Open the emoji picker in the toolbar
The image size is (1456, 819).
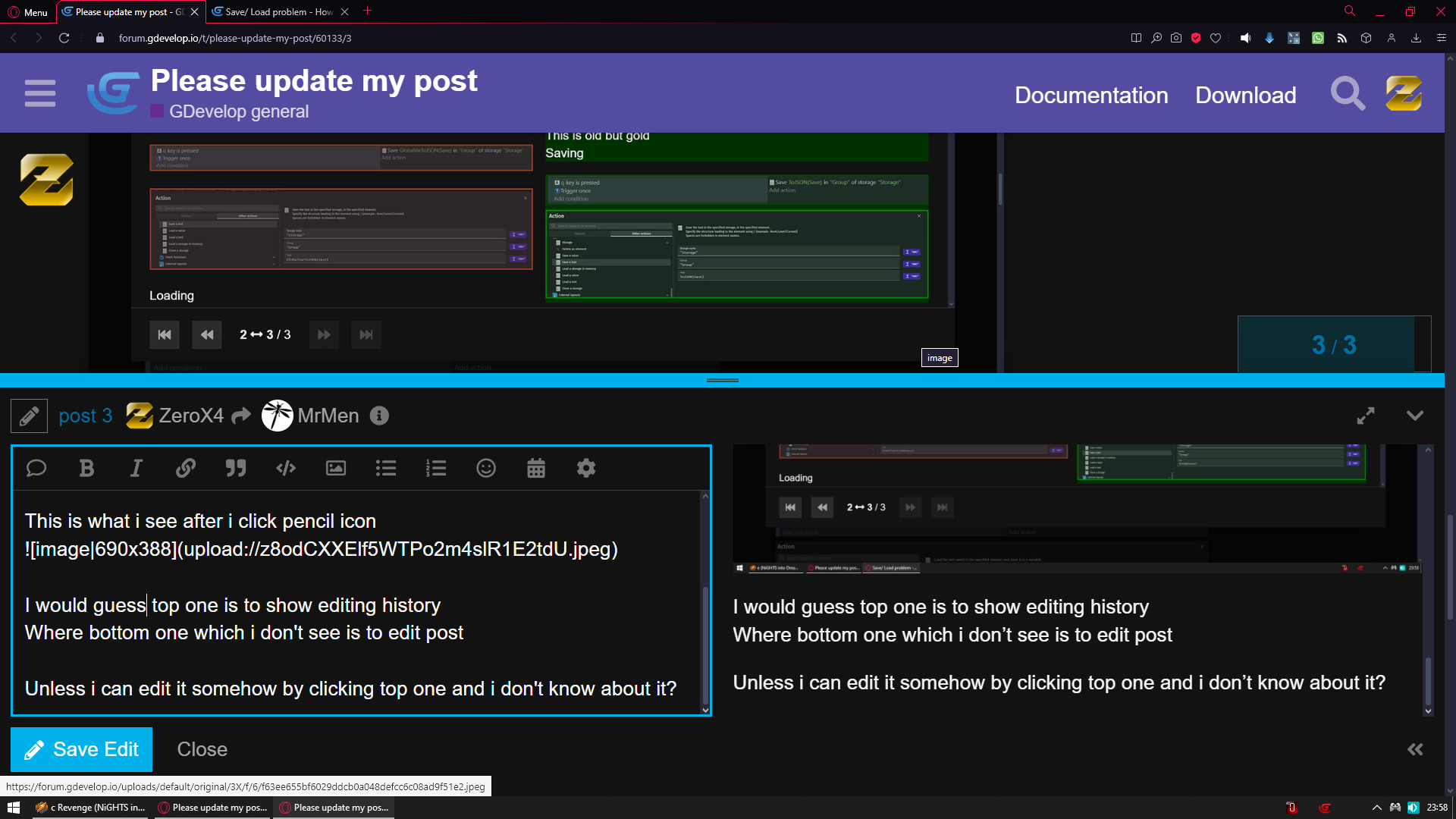[486, 468]
